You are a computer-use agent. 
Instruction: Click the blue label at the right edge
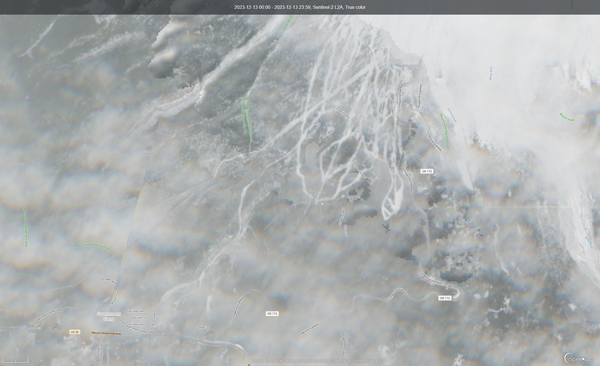588,242
